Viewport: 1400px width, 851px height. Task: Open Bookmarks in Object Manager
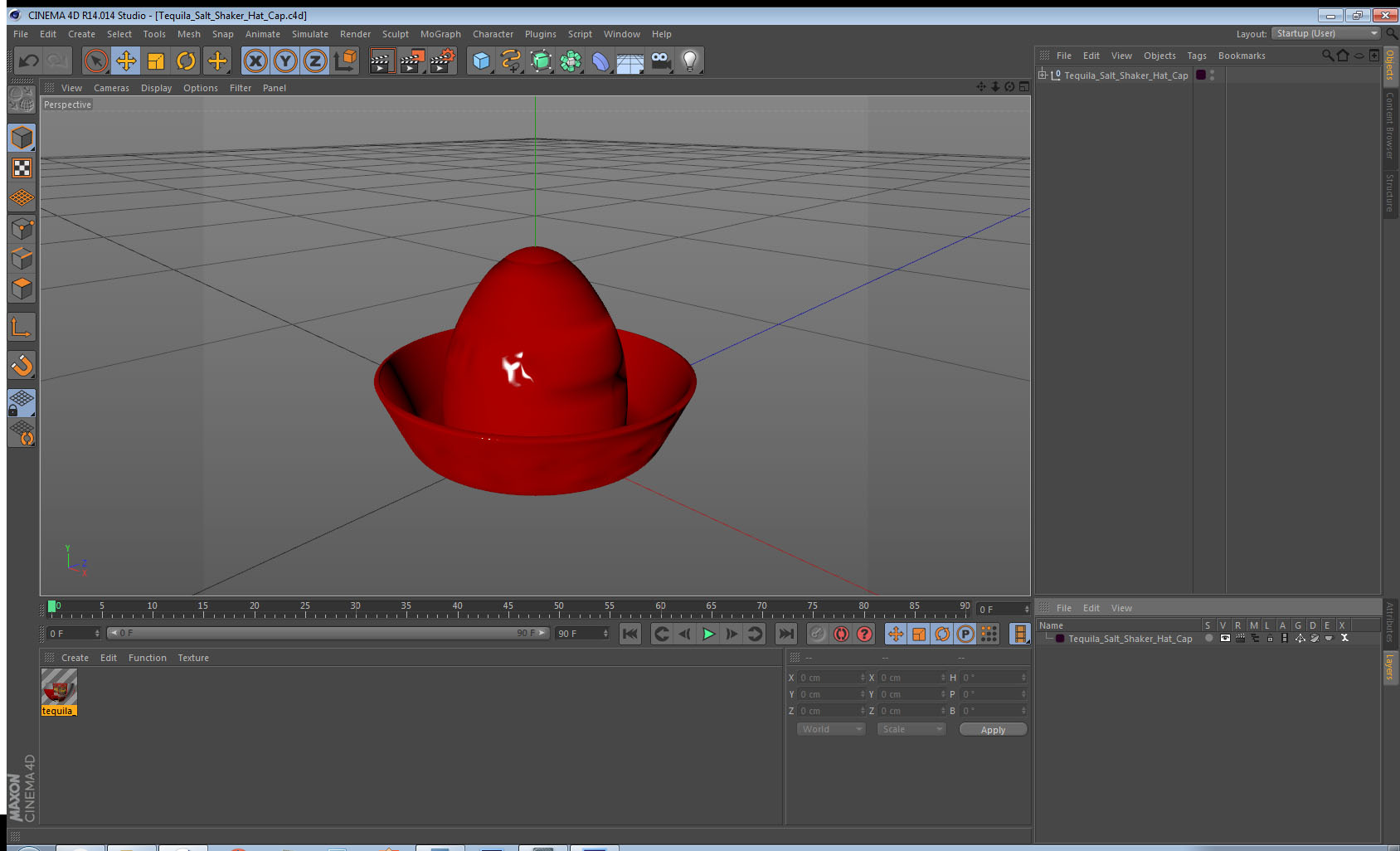[1242, 56]
